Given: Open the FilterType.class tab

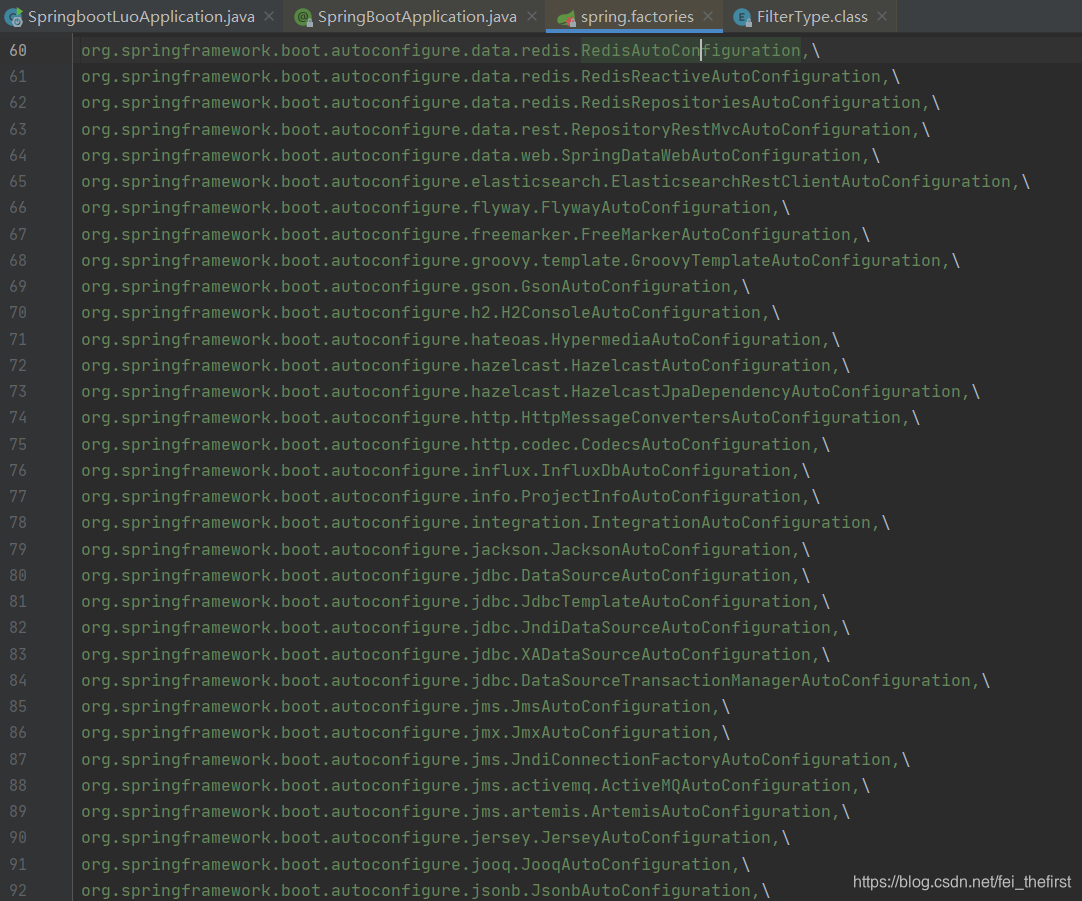Looking at the screenshot, I should point(812,17).
